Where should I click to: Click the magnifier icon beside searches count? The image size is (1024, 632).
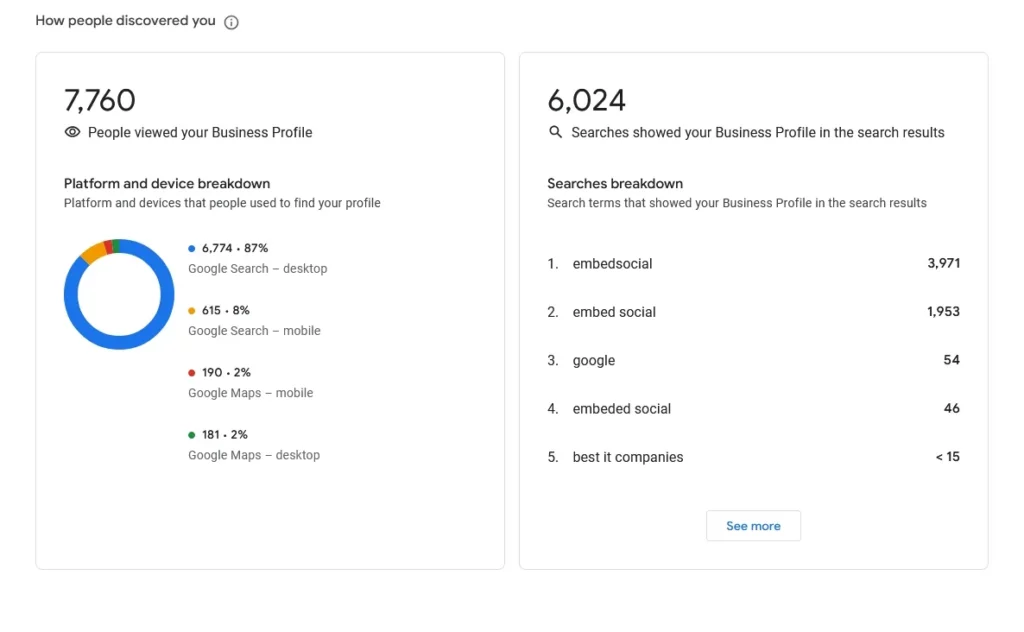(x=556, y=132)
